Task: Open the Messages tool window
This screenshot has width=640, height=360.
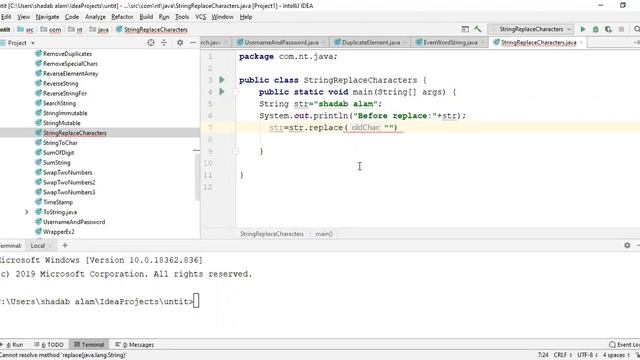Action: click(134, 344)
